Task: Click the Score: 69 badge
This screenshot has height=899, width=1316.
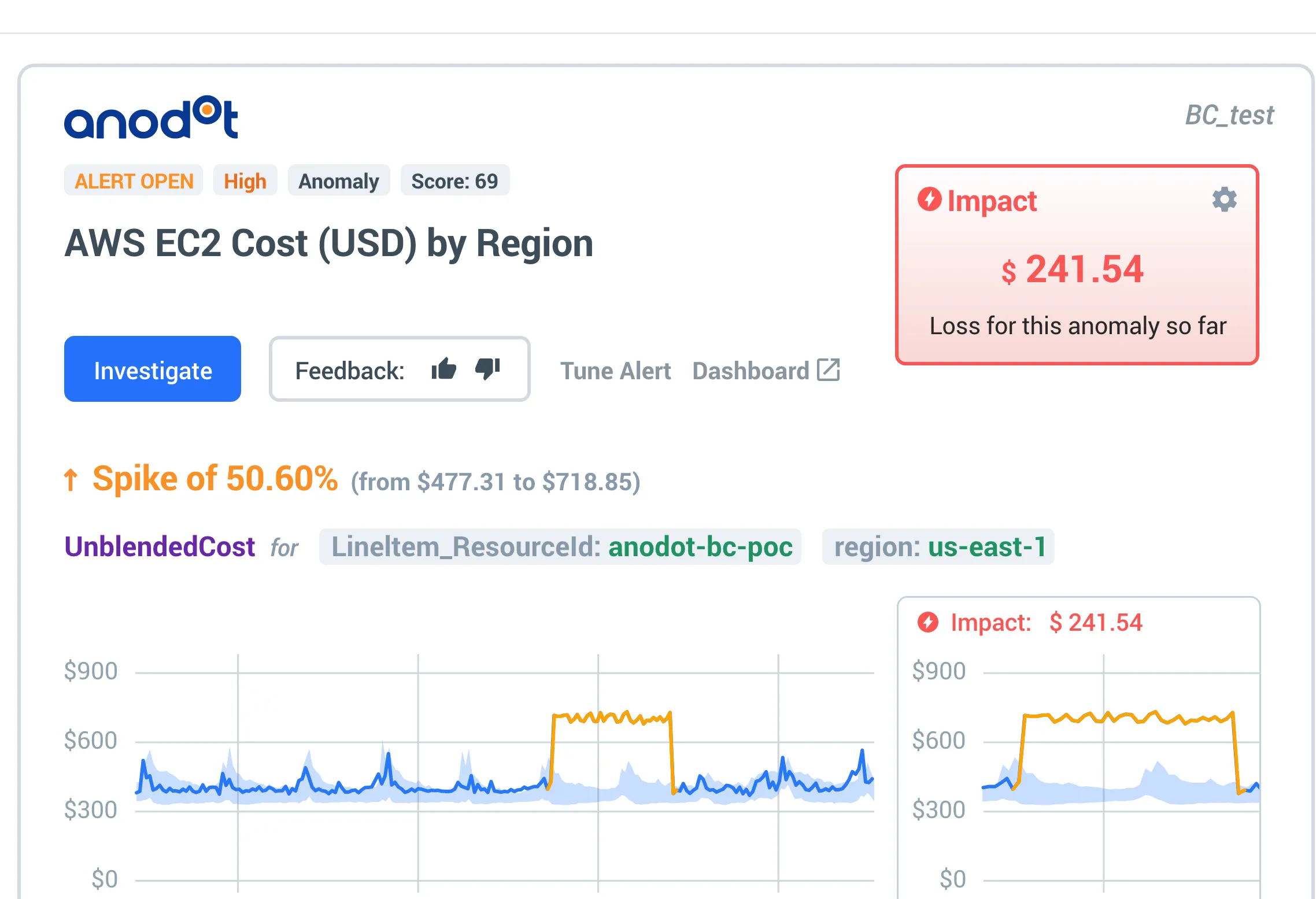Action: pos(454,181)
